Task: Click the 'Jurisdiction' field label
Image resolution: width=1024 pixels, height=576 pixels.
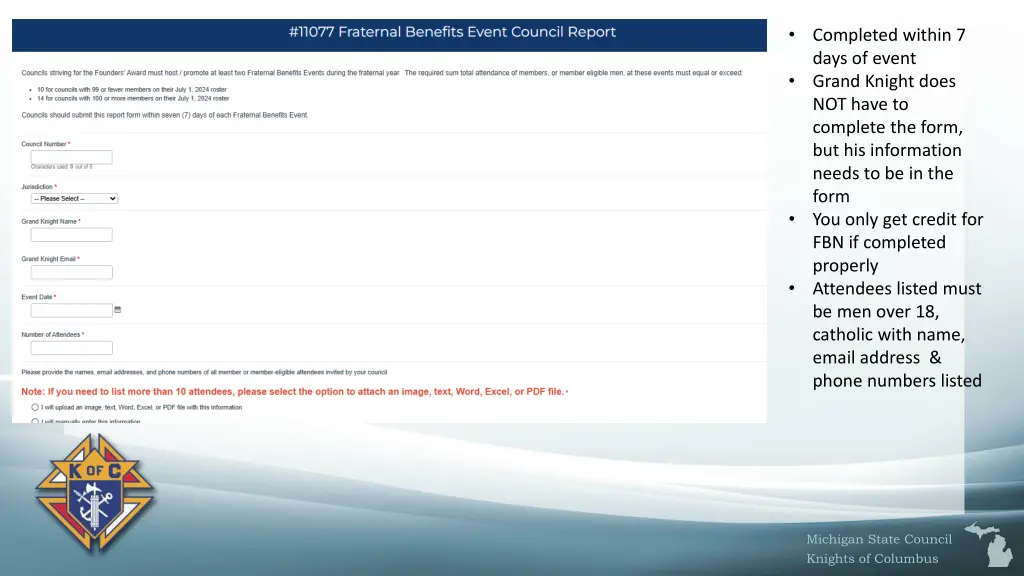Action: (37, 187)
